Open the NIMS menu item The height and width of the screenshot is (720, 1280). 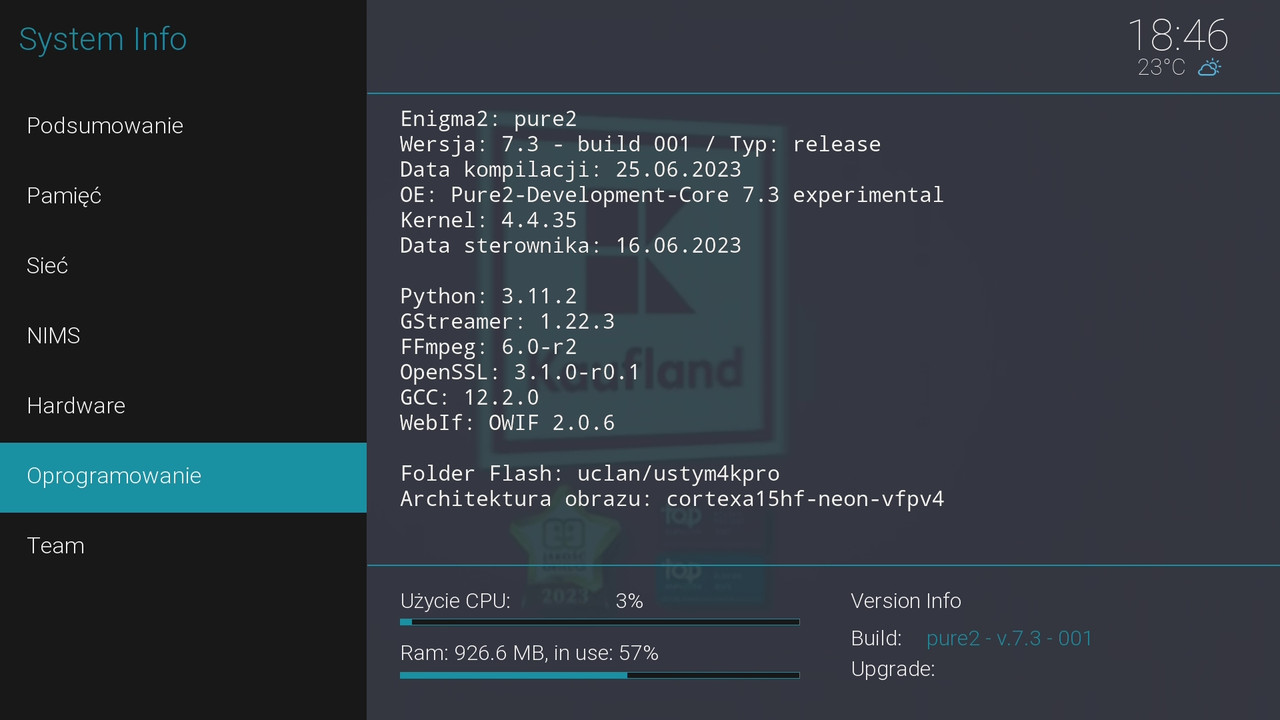coord(183,336)
